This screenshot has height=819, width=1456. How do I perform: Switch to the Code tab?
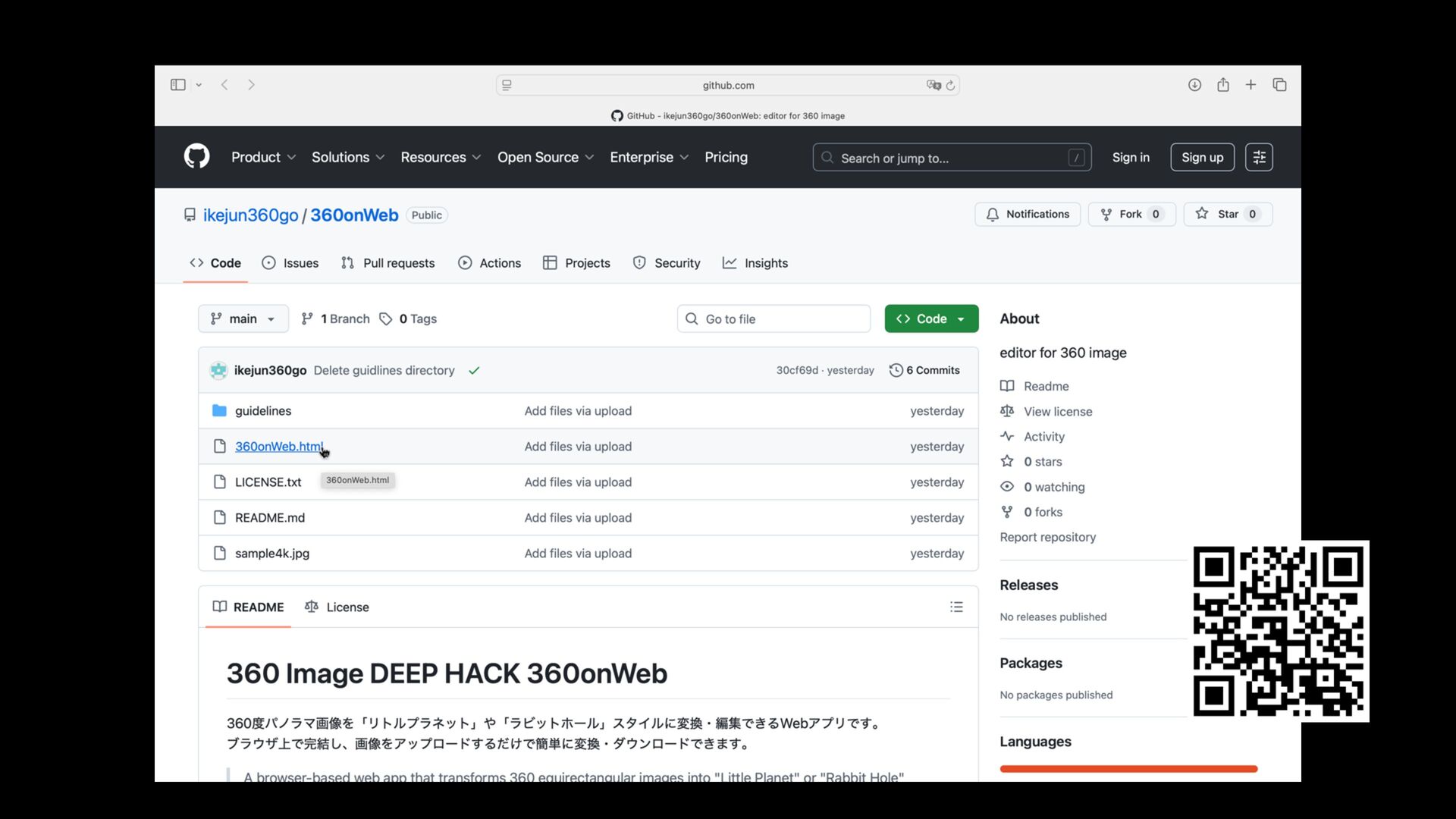click(x=215, y=263)
